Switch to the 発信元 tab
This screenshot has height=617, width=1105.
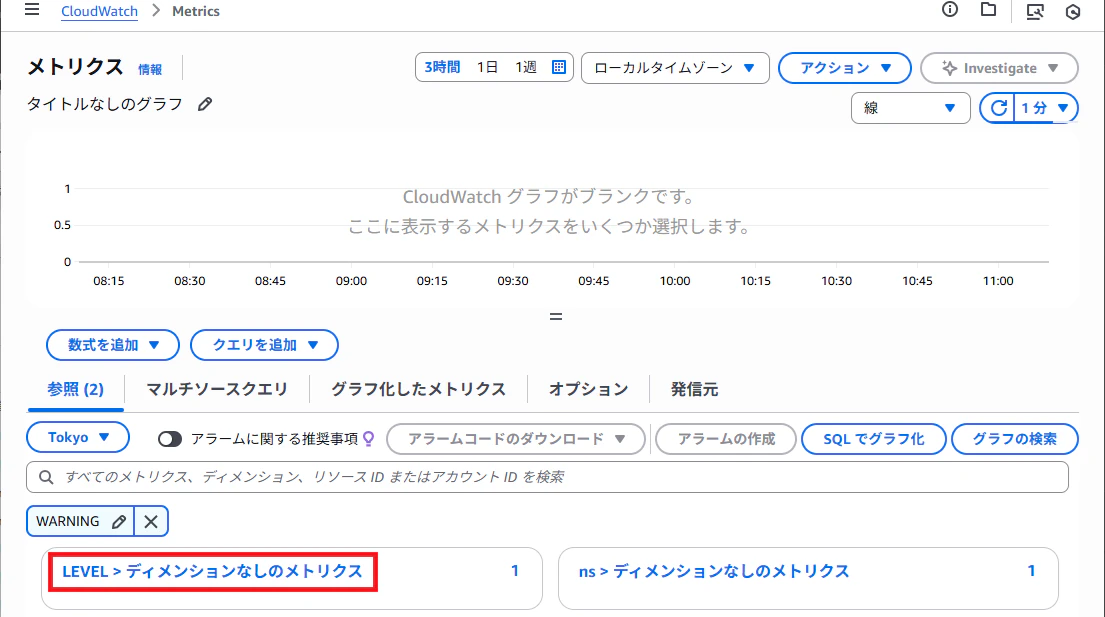tap(694, 389)
